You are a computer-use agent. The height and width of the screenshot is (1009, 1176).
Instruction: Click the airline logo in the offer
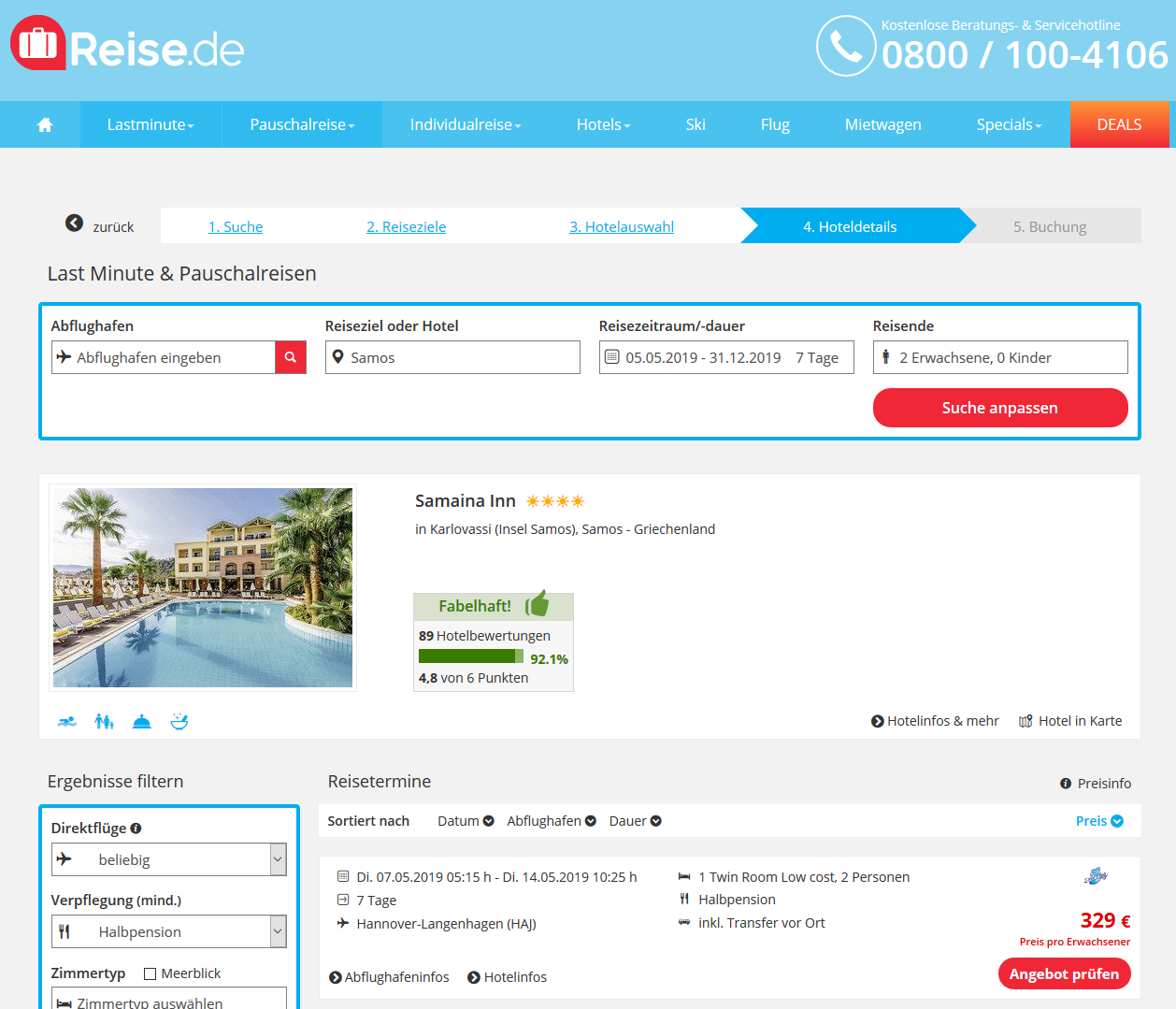pyautogui.click(x=1096, y=876)
